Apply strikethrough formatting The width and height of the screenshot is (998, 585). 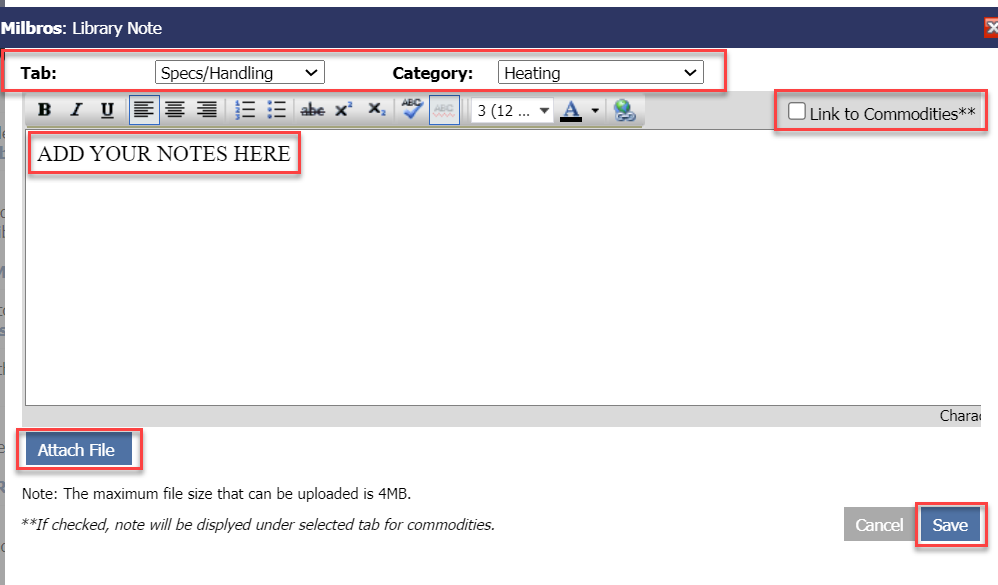tap(313, 110)
